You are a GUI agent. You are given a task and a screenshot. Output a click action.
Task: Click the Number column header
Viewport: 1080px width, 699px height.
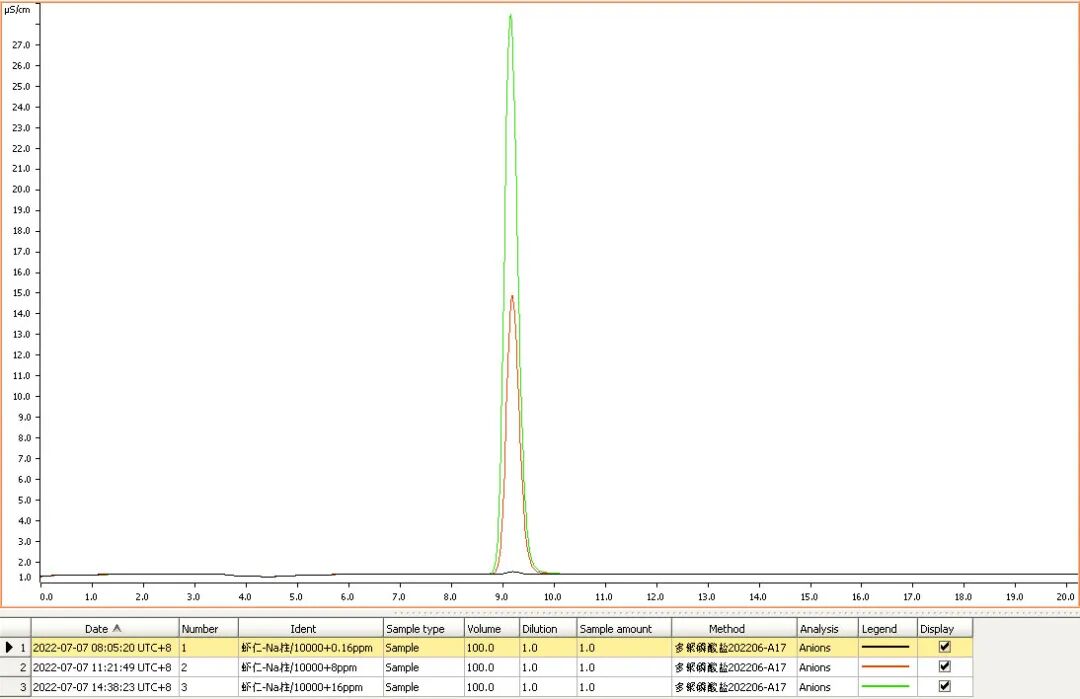(x=209, y=628)
